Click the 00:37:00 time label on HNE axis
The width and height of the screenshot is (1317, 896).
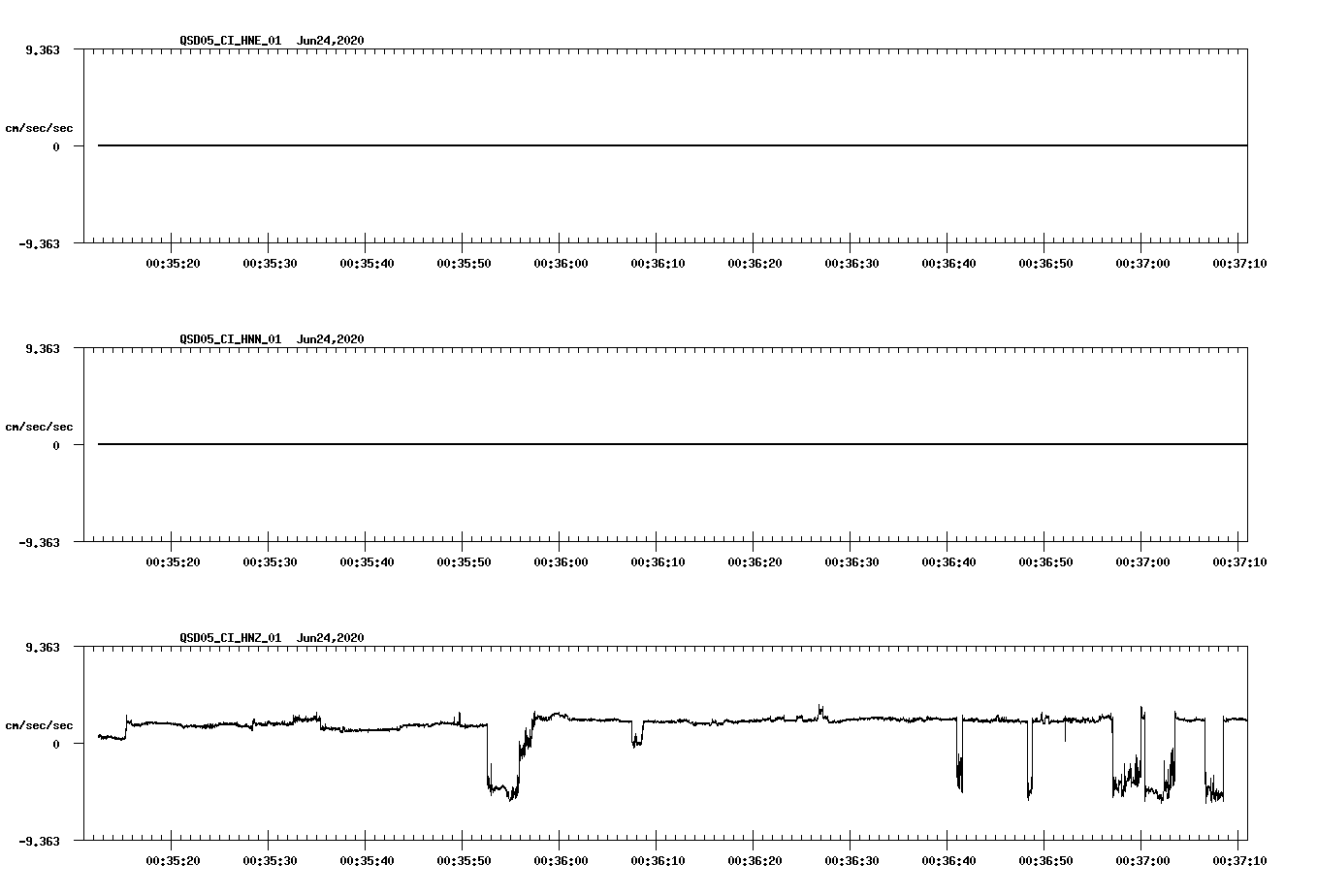[1142, 263]
